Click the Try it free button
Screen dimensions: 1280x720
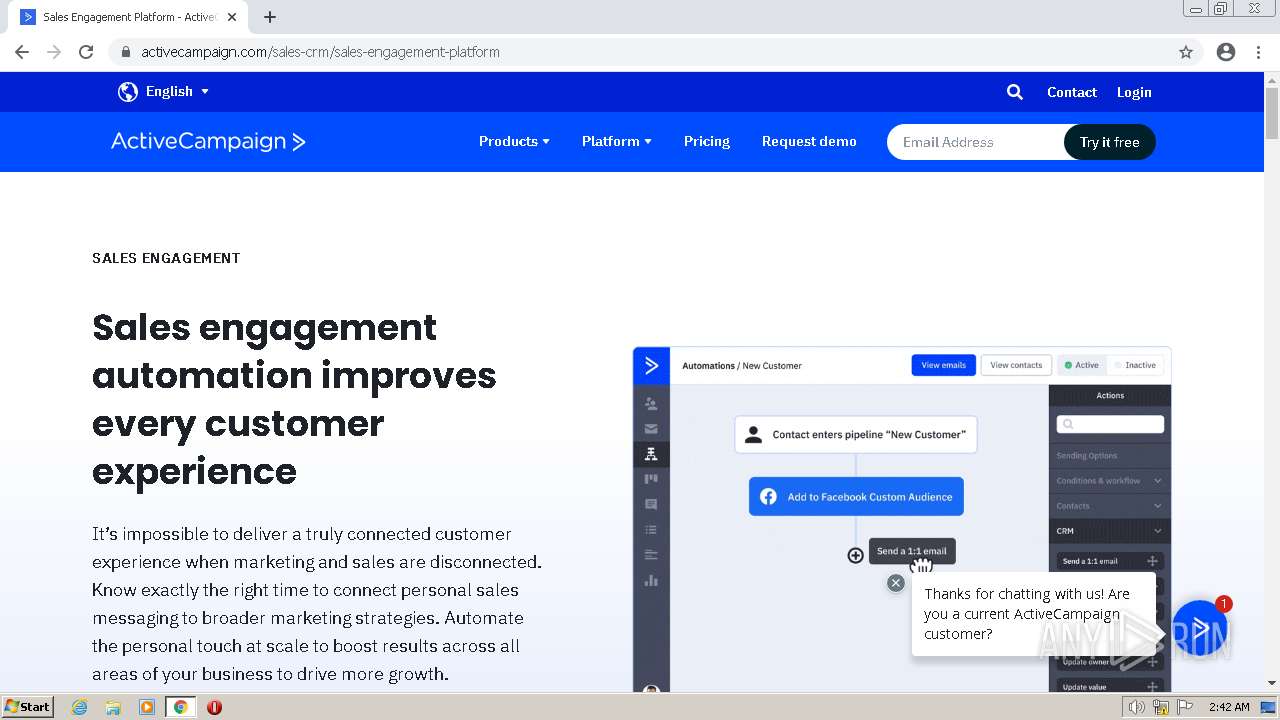coord(1109,142)
